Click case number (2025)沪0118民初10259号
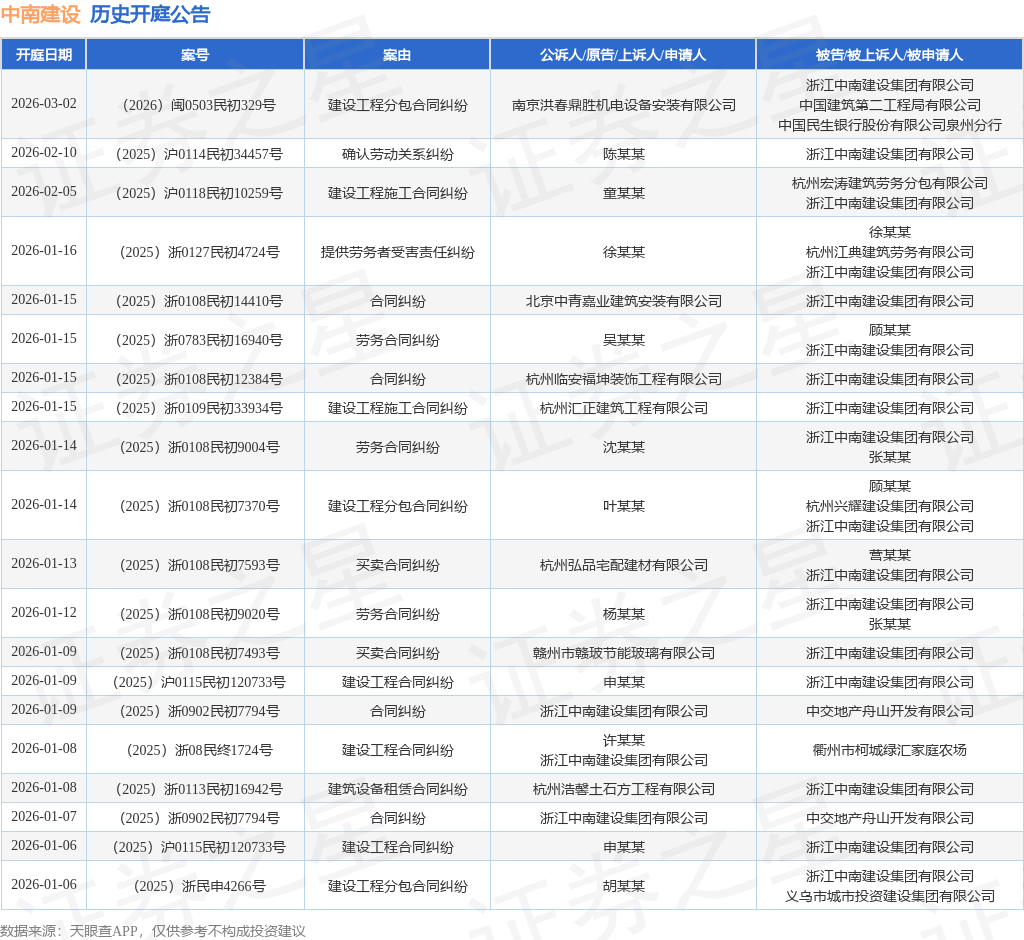The height and width of the screenshot is (940, 1024). point(199,193)
